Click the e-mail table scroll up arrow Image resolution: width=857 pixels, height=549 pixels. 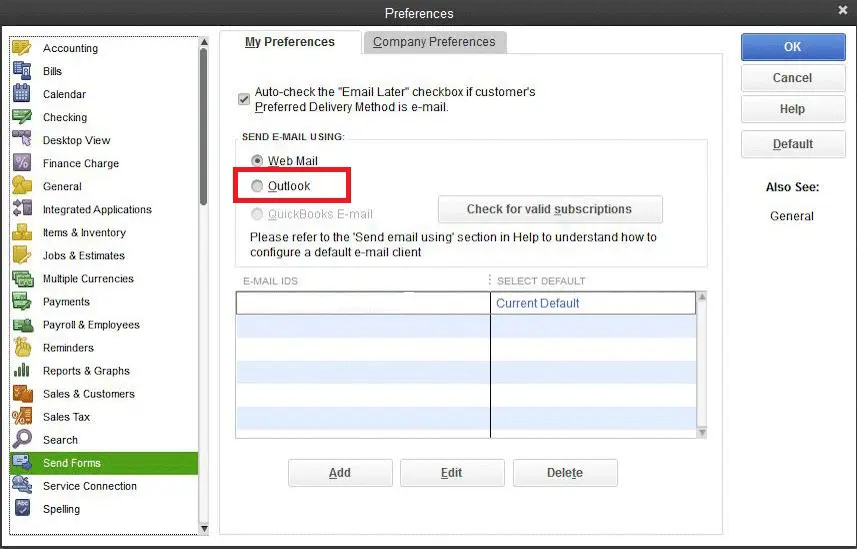(701, 297)
